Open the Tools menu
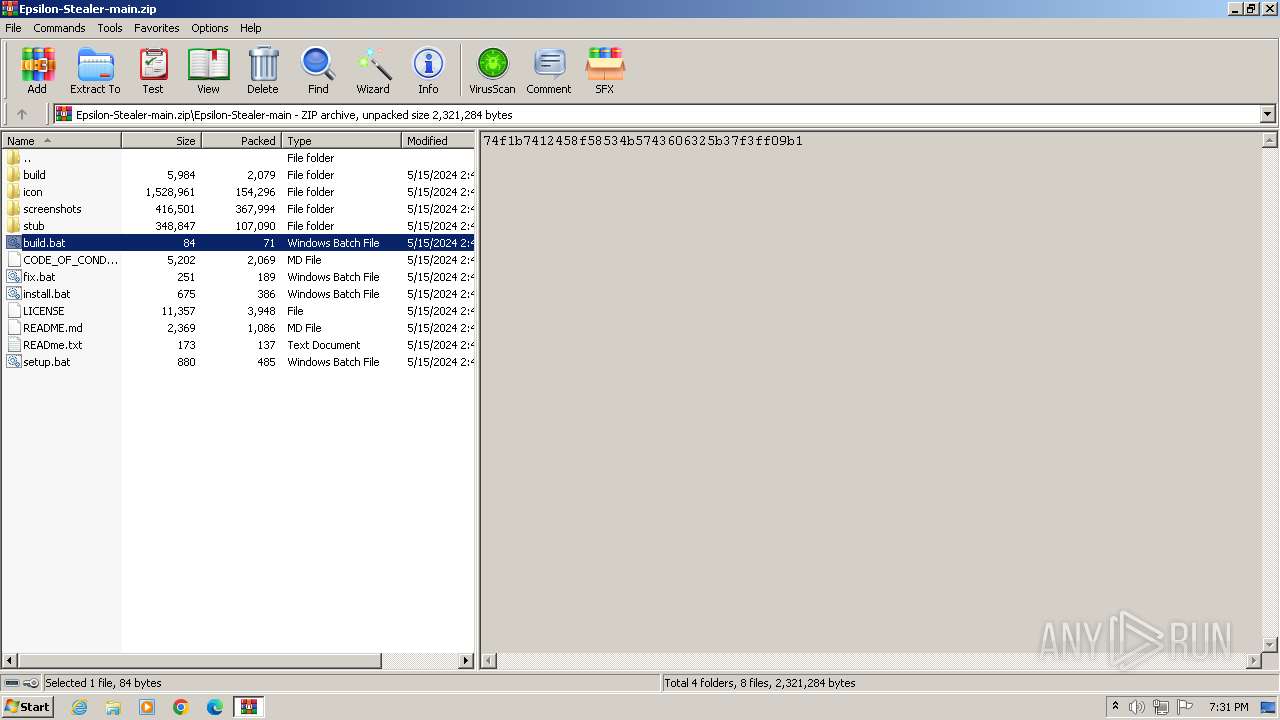This screenshot has width=1280, height=720. pyautogui.click(x=110, y=28)
